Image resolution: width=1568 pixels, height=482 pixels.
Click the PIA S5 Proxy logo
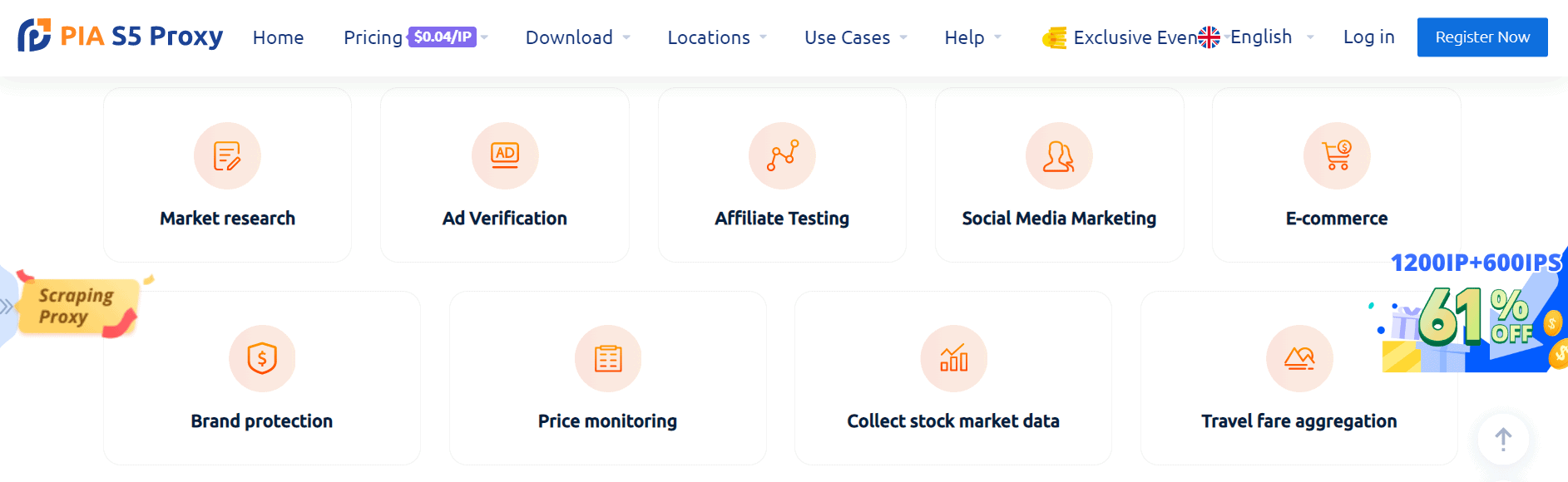tap(121, 37)
